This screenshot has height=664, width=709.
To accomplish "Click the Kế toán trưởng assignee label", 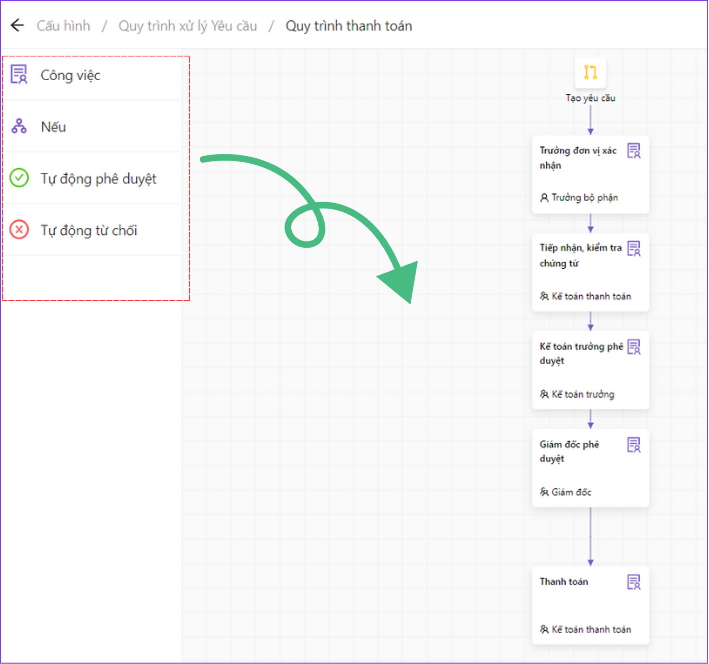I will click(582, 394).
